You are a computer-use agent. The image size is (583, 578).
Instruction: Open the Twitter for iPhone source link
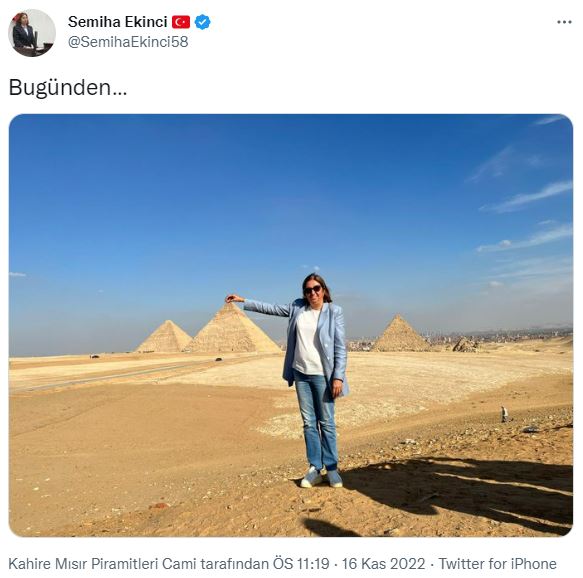497,564
